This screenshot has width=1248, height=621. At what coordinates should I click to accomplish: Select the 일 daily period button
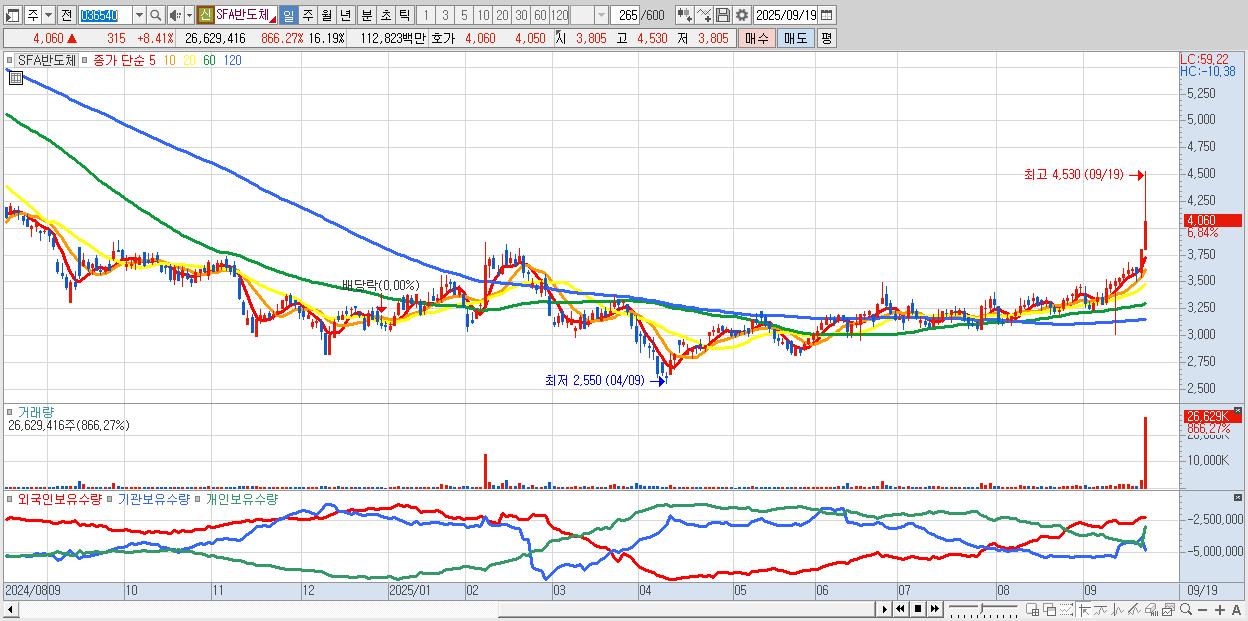tap(289, 15)
